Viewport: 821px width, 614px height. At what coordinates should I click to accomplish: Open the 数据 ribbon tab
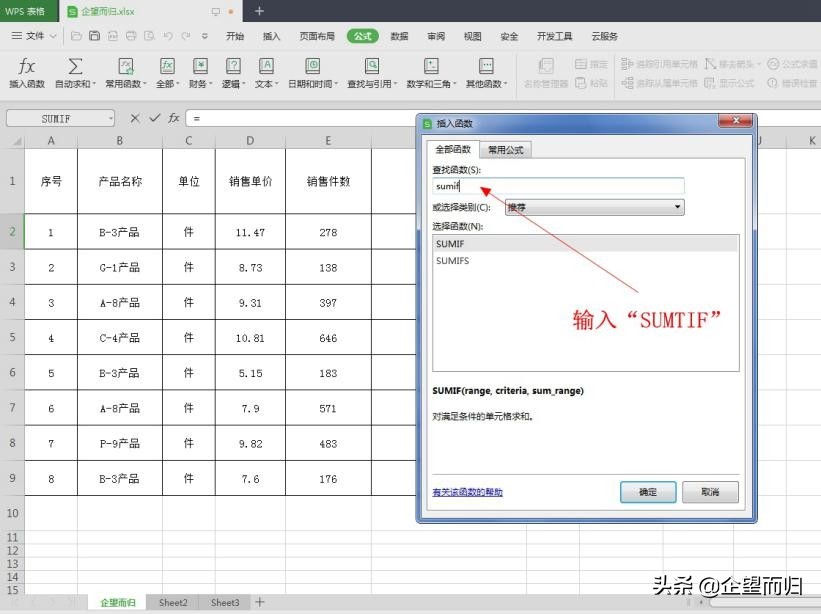click(x=398, y=36)
